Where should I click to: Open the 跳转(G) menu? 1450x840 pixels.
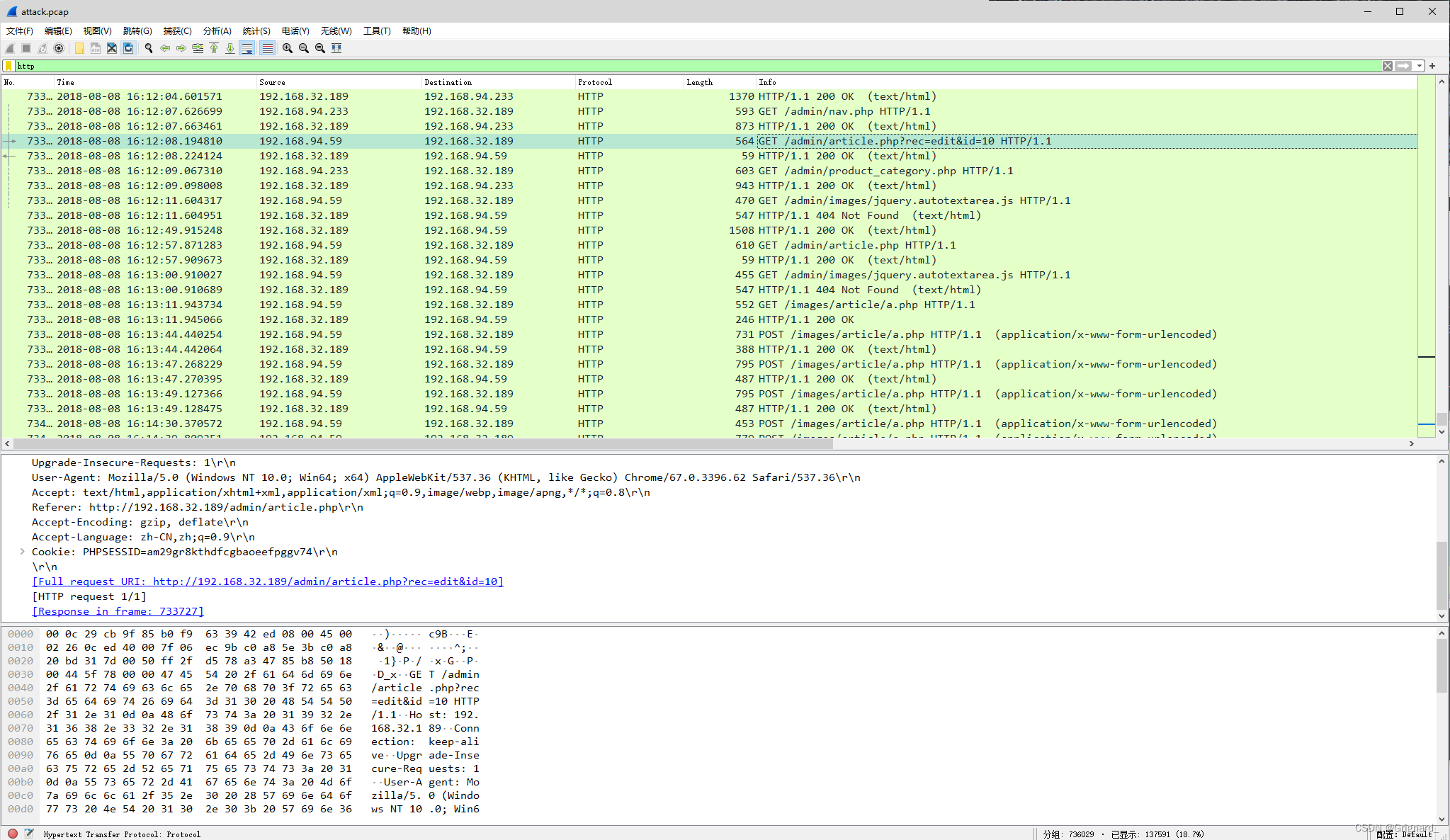tap(137, 31)
